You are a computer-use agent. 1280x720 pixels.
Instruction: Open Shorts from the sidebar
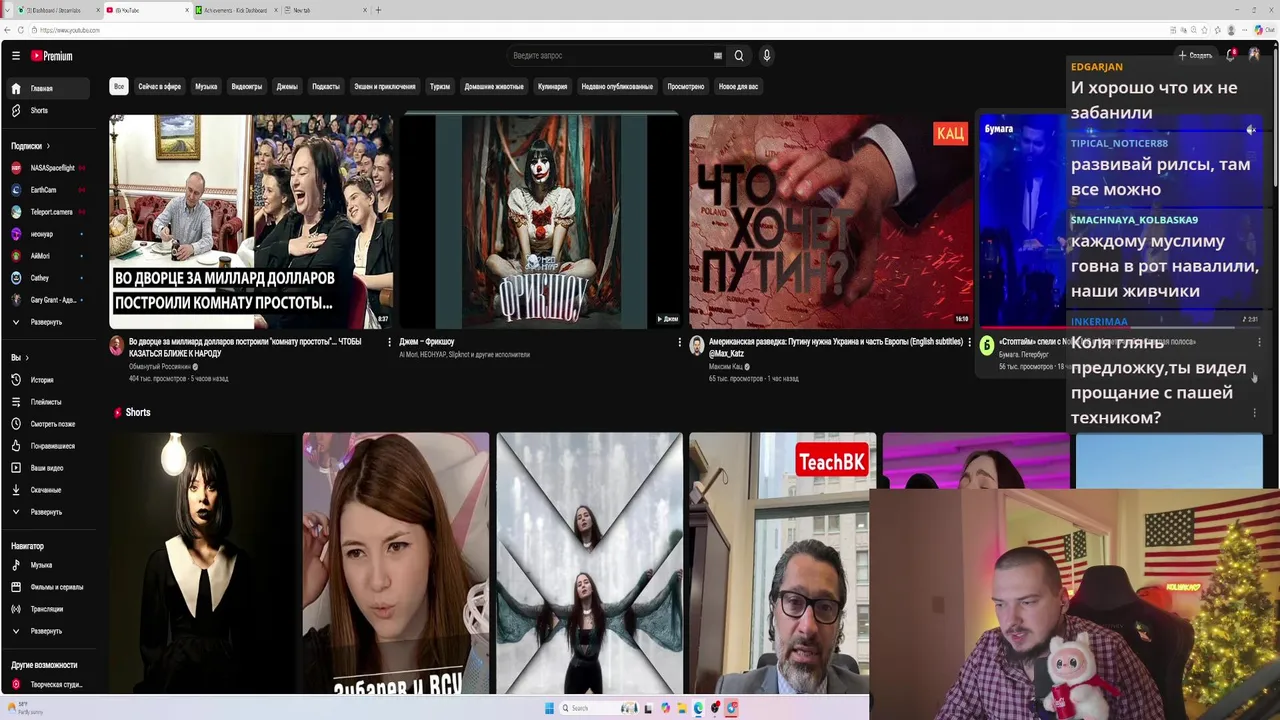click(x=46, y=110)
